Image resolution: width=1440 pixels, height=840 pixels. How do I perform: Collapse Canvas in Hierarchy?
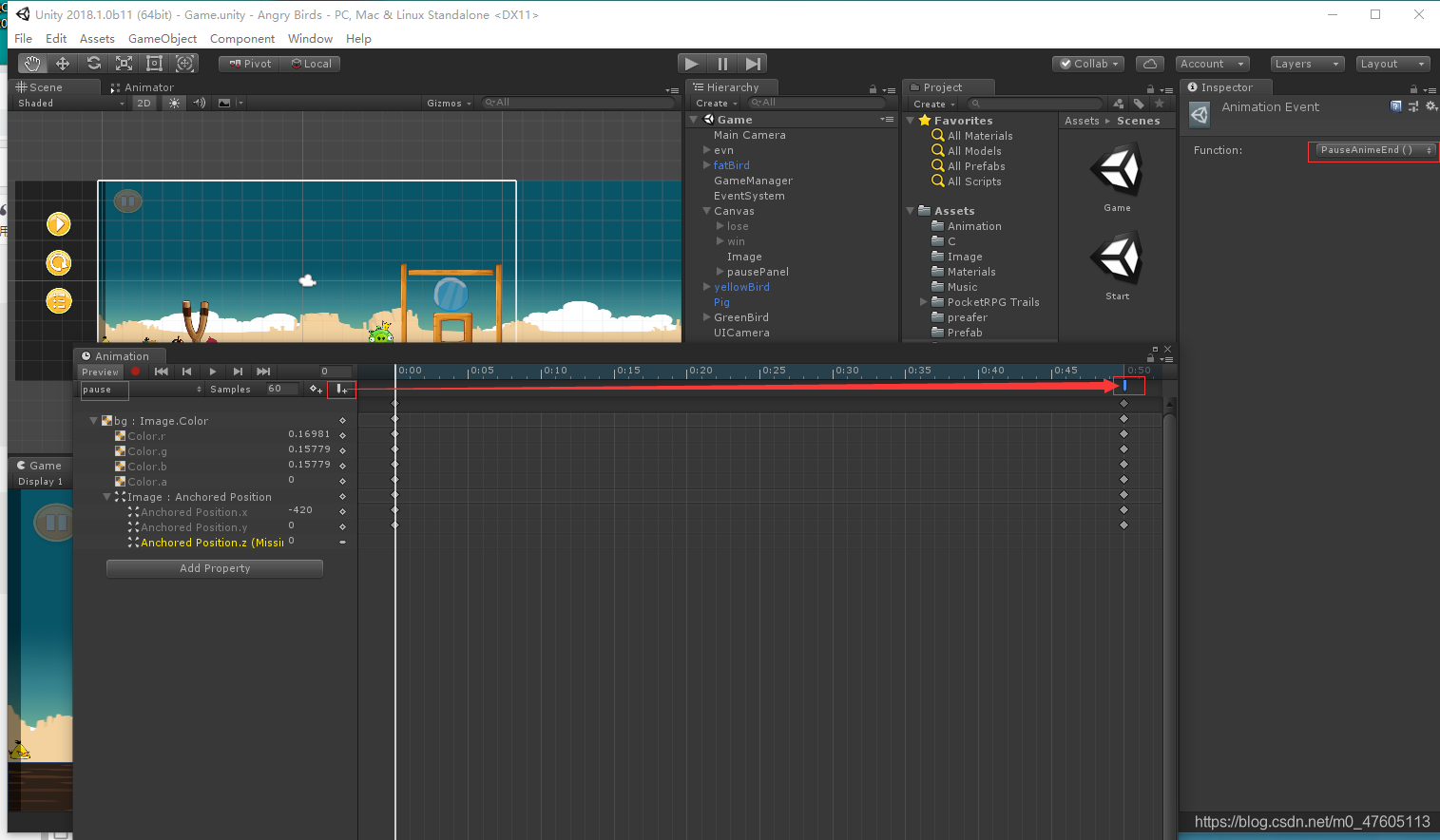pos(706,211)
